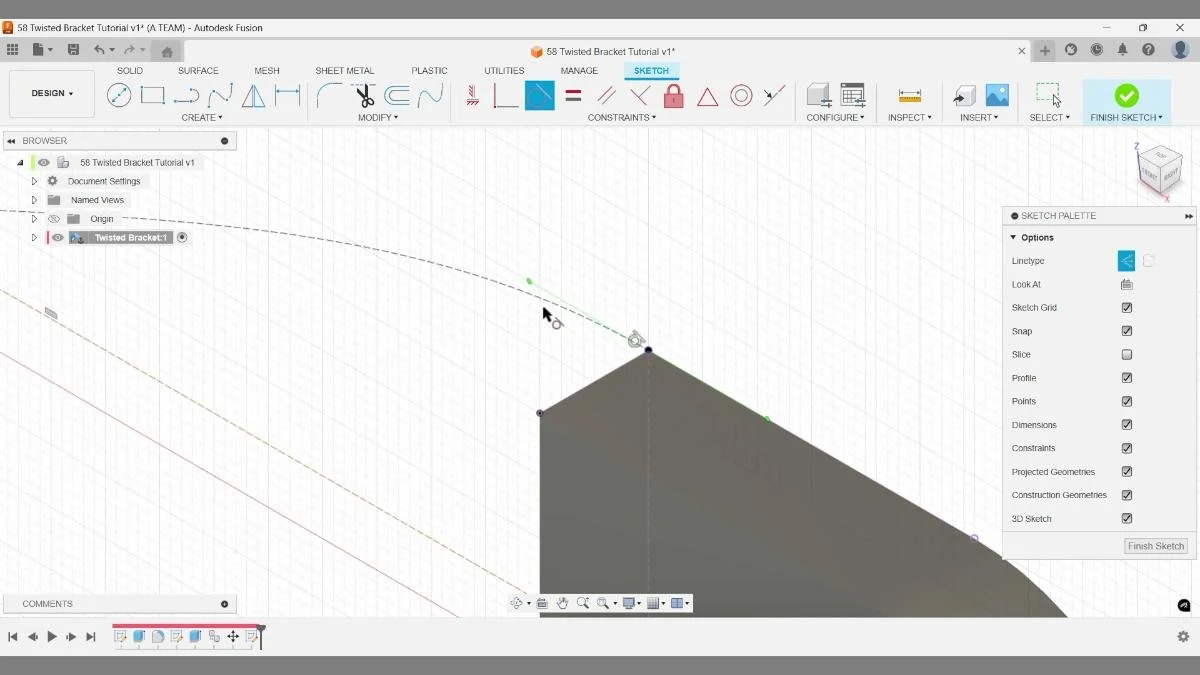Select the Orbit tool in navigation bar
1200x675 pixels.
517,602
